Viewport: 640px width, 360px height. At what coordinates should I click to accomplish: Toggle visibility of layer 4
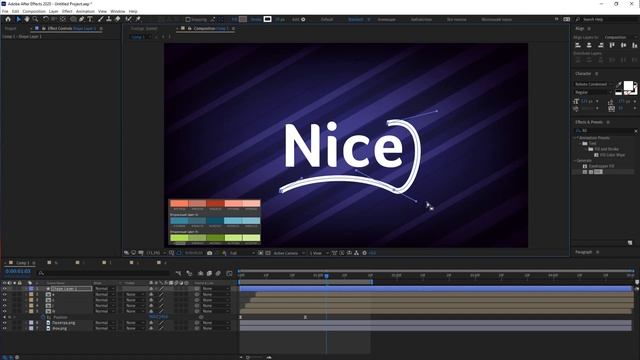tap(4, 306)
